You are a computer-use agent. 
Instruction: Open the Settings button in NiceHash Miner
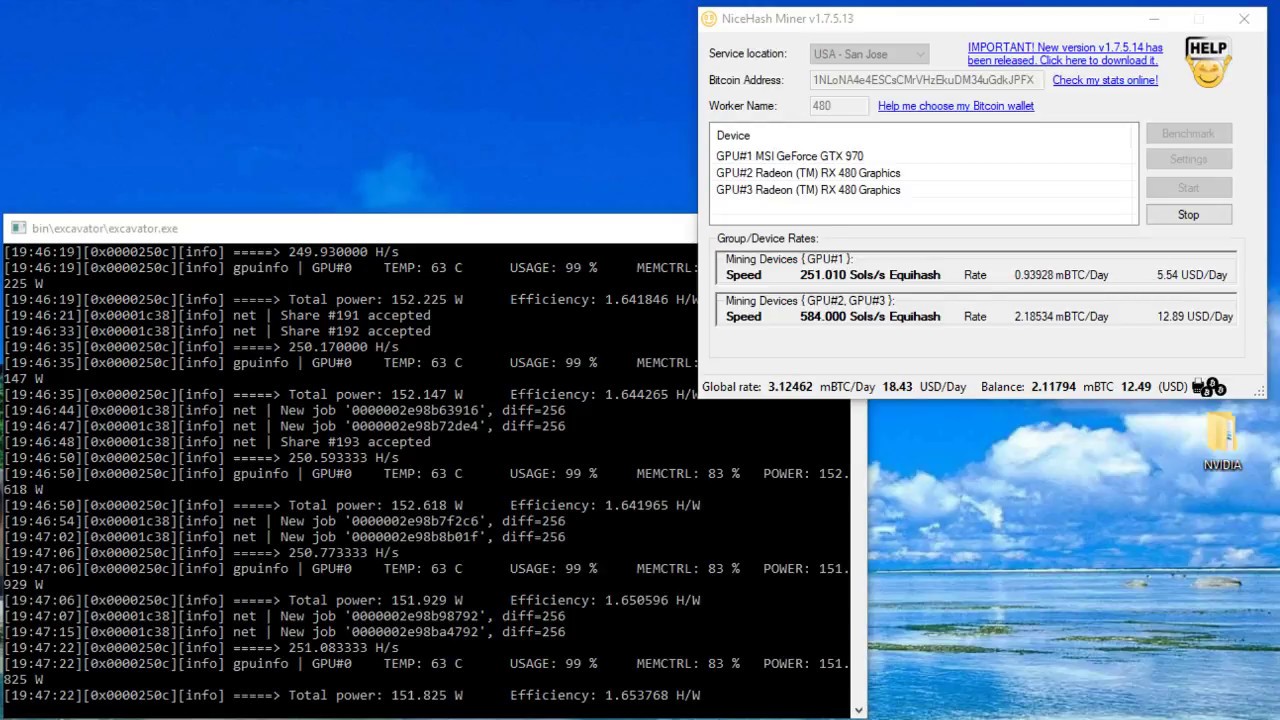coord(1188,159)
